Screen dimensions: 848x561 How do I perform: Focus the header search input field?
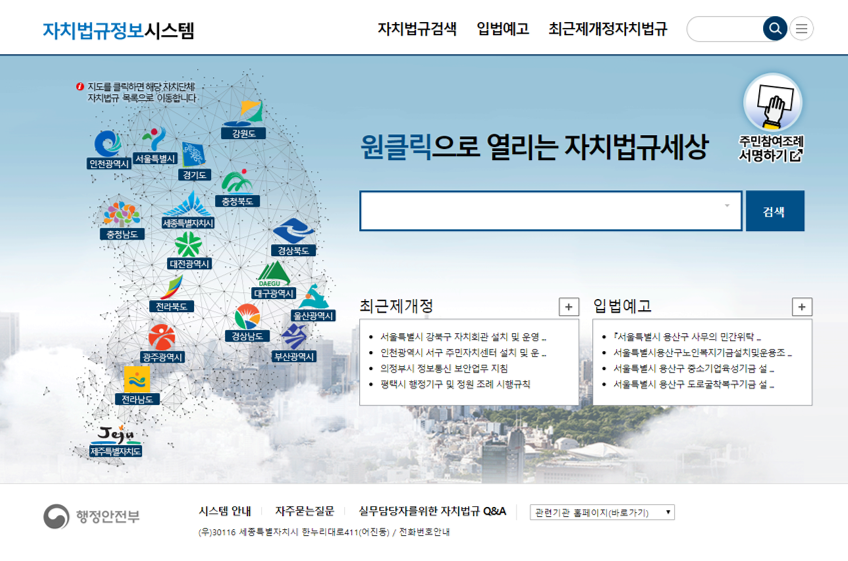725,29
